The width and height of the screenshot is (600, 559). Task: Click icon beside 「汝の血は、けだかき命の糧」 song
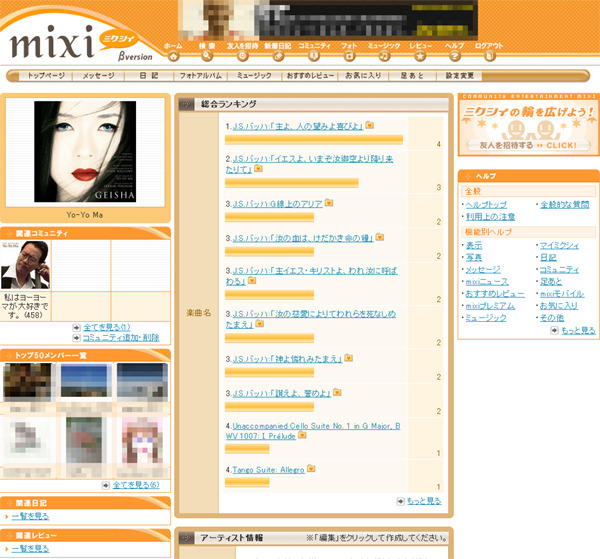tap(380, 237)
